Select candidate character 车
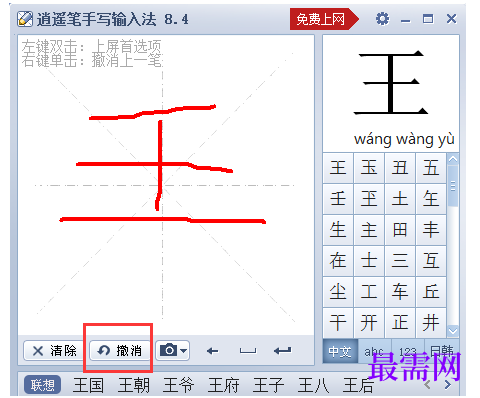The height and width of the screenshot is (398, 480). tap(400, 292)
